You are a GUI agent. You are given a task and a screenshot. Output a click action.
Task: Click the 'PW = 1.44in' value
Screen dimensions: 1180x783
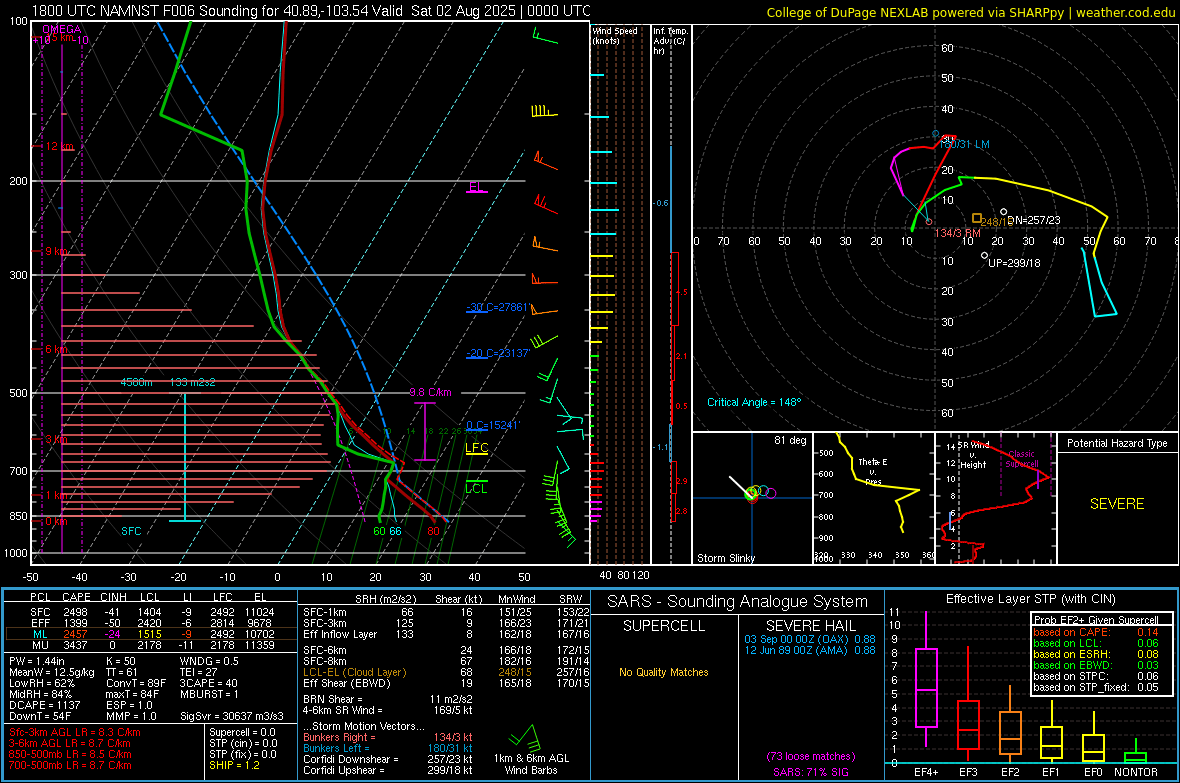click(38, 661)
